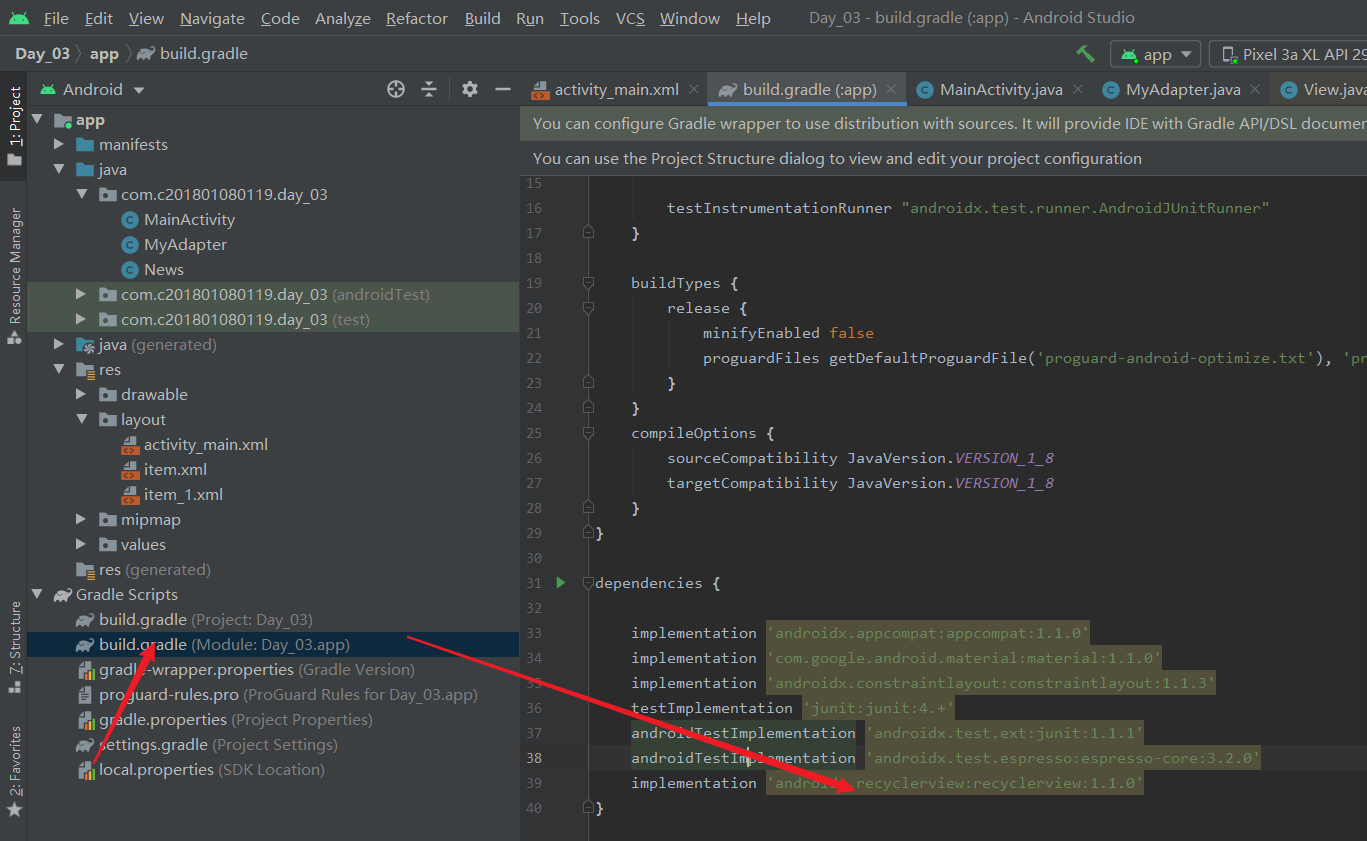Open the Navigate menu
Viewport: 1367px width, 841px height.
pyautogui.click(x=212, y=18)
